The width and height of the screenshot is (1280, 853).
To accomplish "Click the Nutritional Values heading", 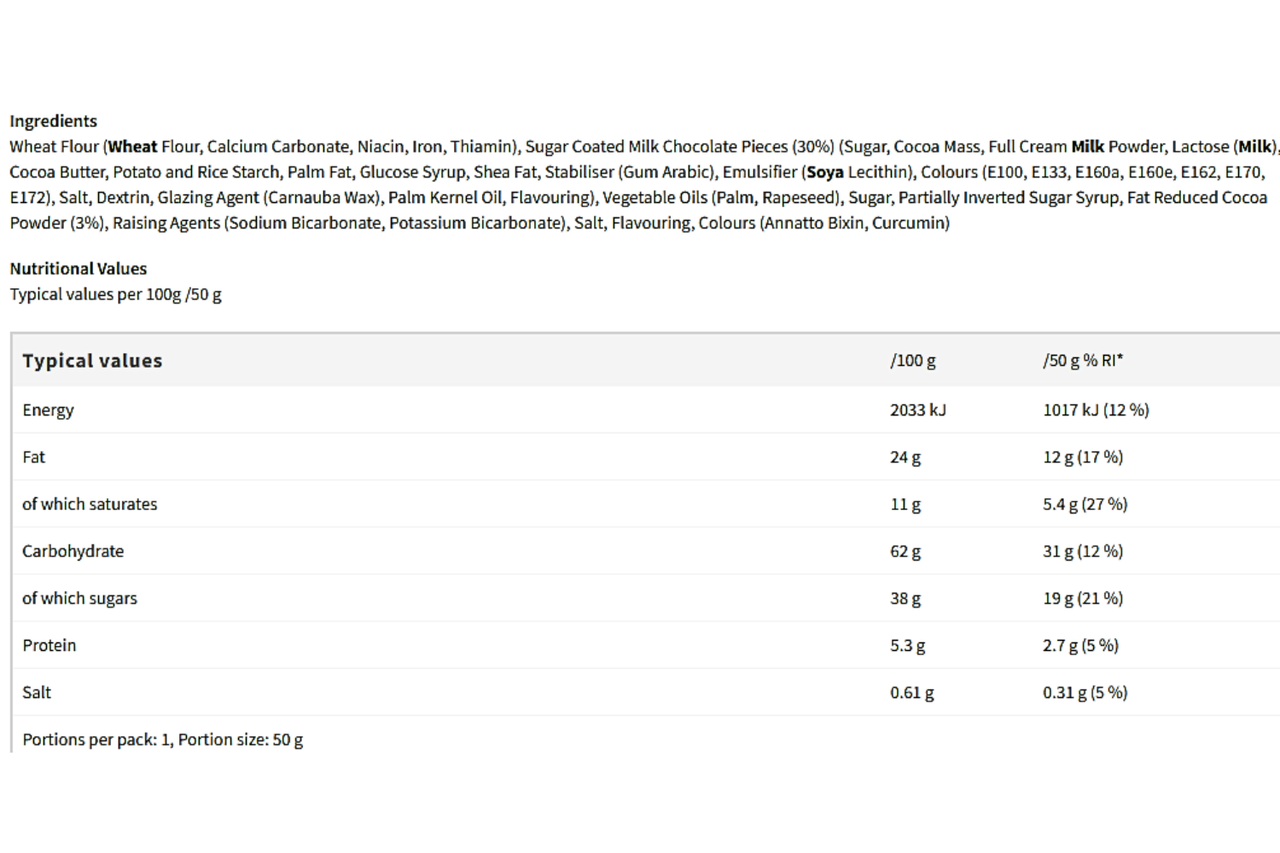I will click(x=78, y=268).
